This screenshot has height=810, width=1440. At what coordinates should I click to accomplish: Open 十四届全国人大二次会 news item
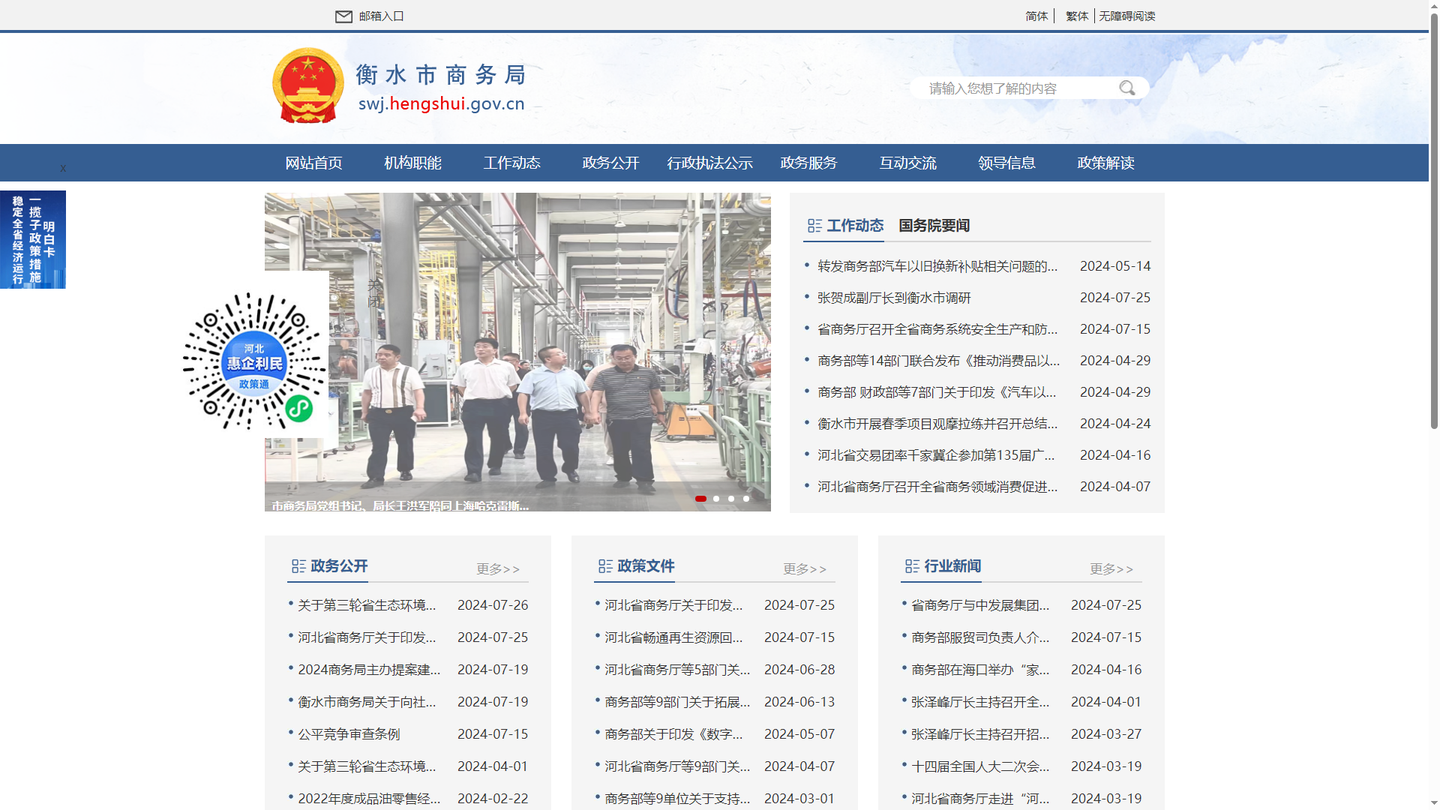981,767
